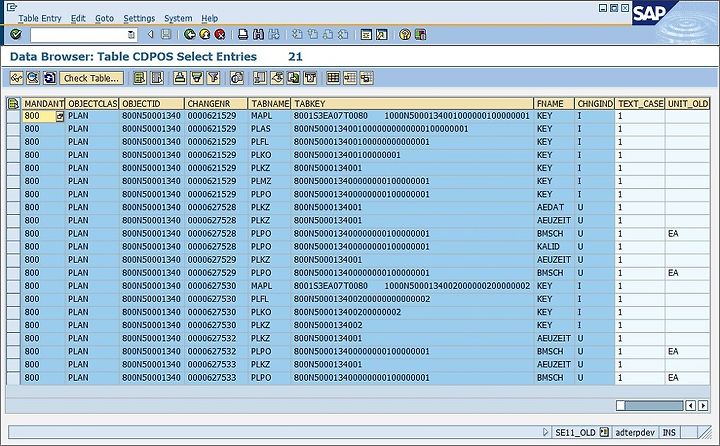This screenshot has height=446, width=720.
Task: Click the CHANGENR column header
Action: click(216, 104)
